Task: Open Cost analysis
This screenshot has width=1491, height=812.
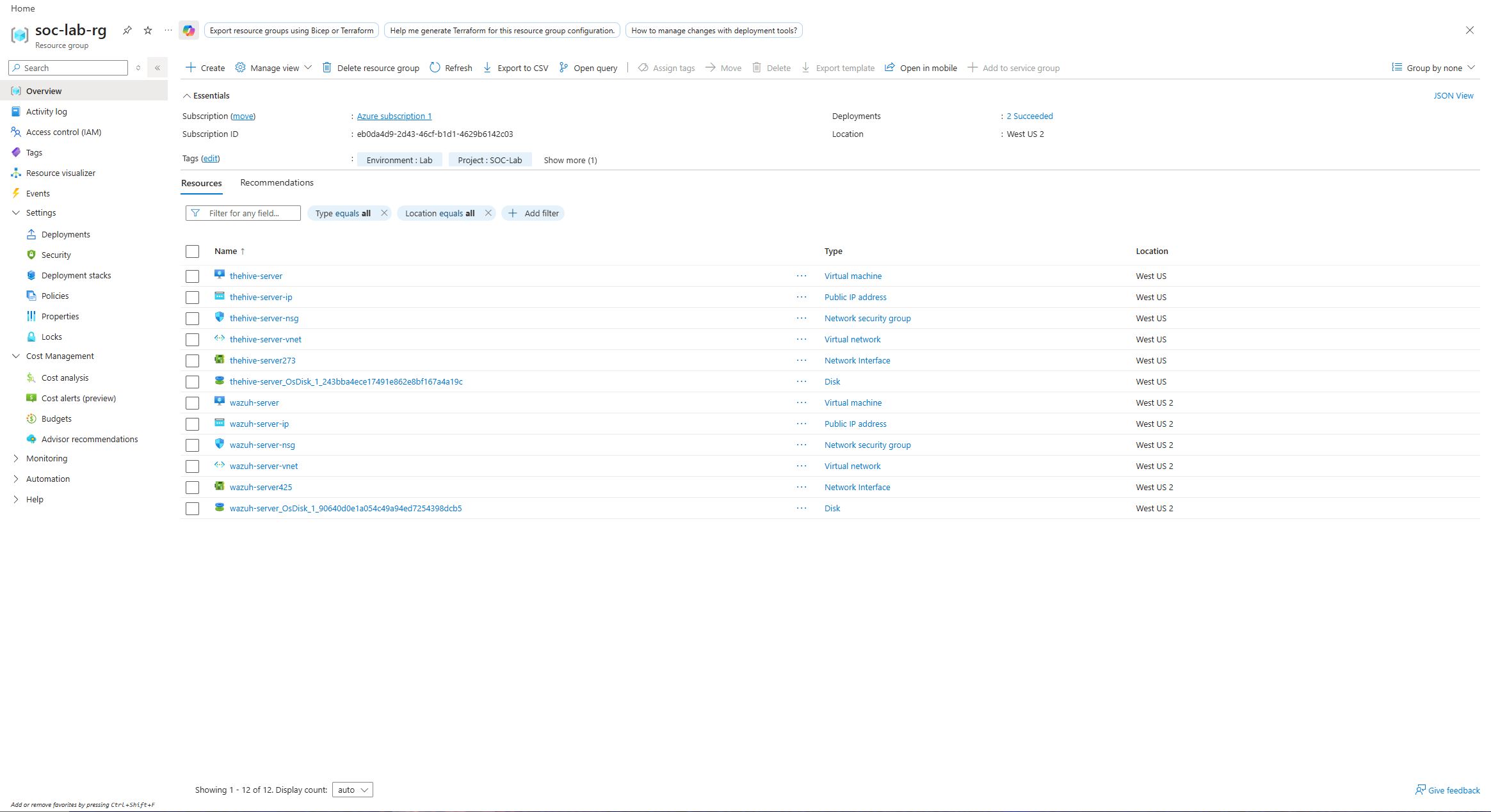Action: [65, 378]
